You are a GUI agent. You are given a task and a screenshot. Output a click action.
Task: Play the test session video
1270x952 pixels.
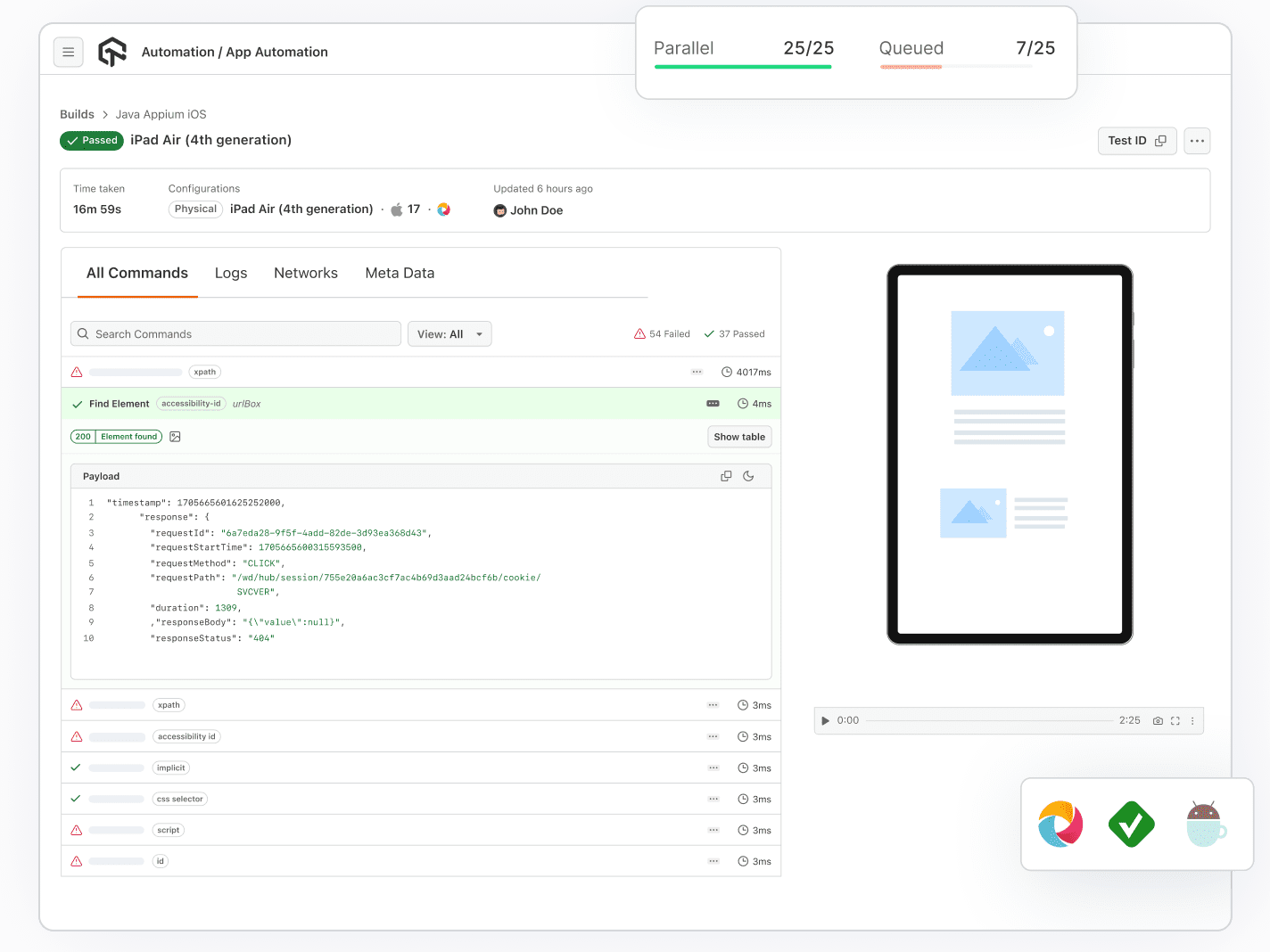(x=825, y=720)
